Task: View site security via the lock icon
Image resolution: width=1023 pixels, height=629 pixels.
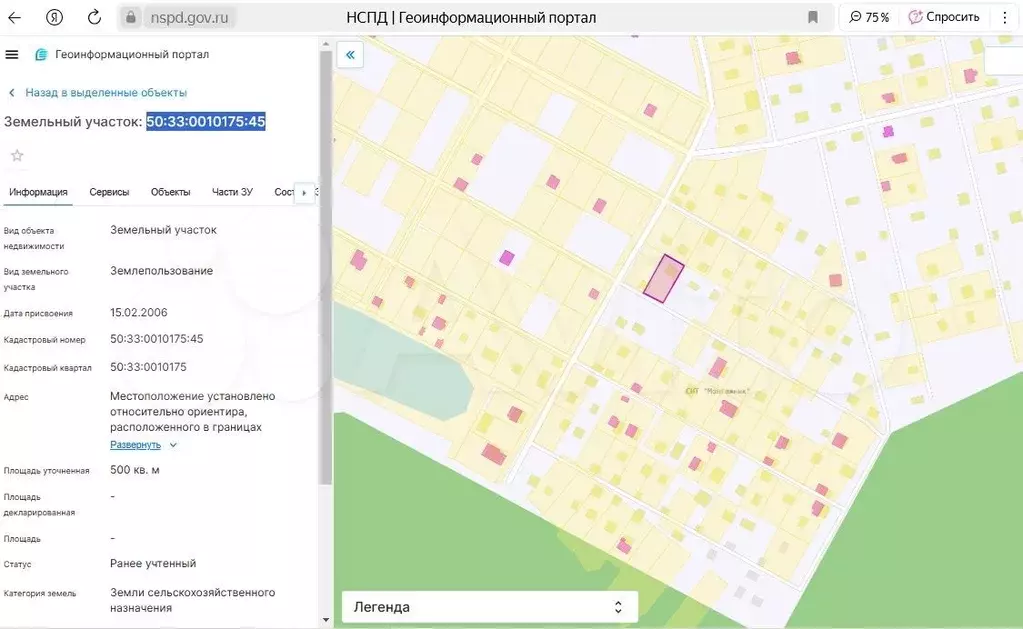Action: 130,18
